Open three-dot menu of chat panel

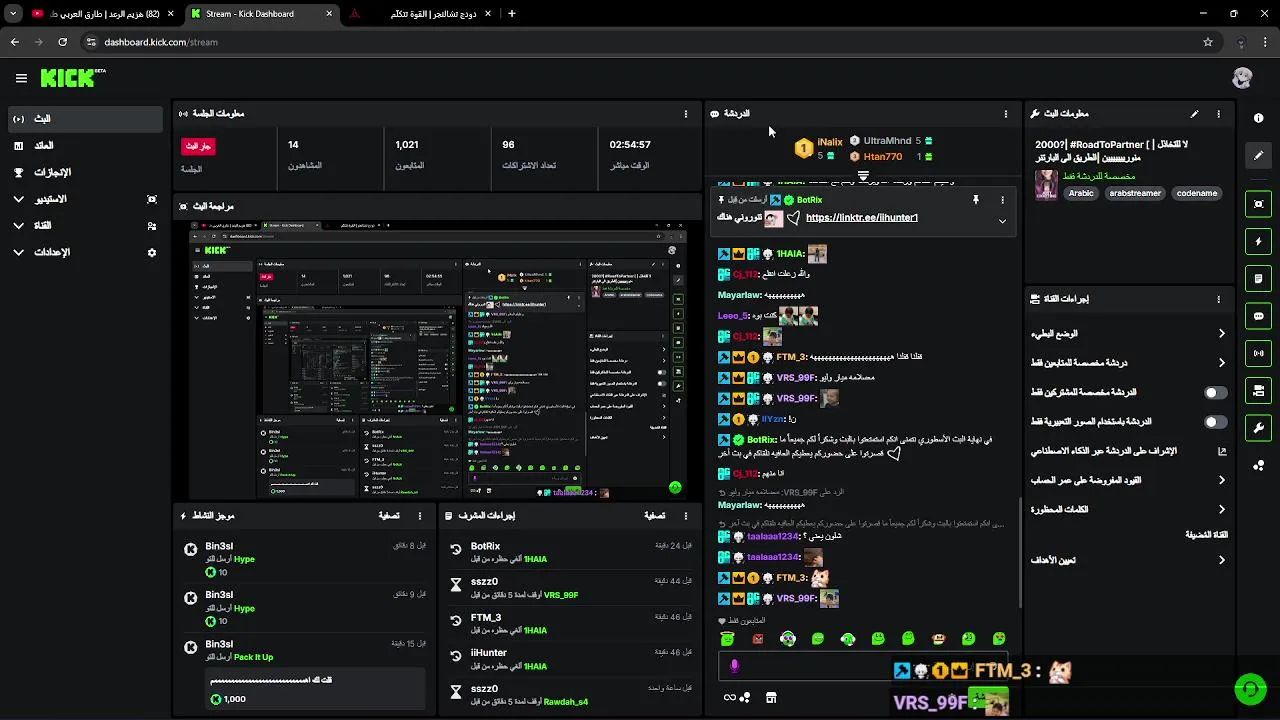1005,114
